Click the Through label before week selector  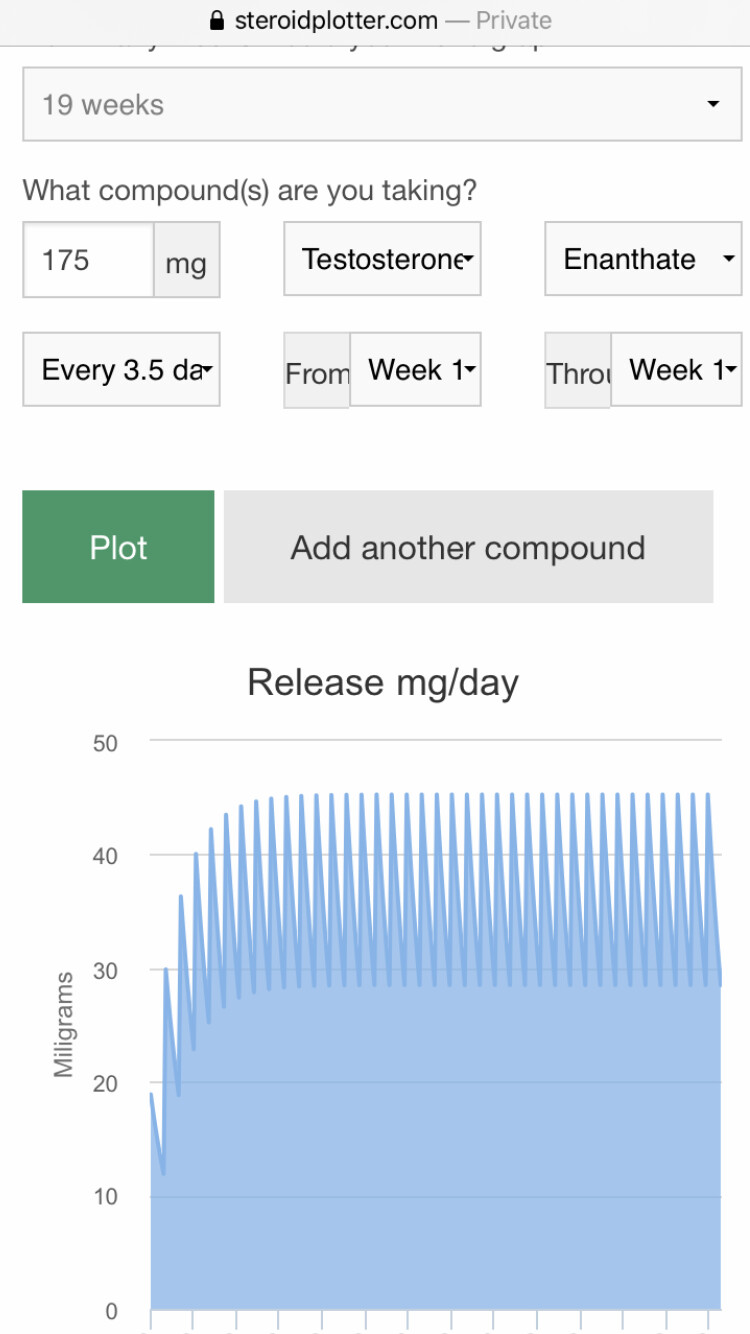tap(578, 373)
